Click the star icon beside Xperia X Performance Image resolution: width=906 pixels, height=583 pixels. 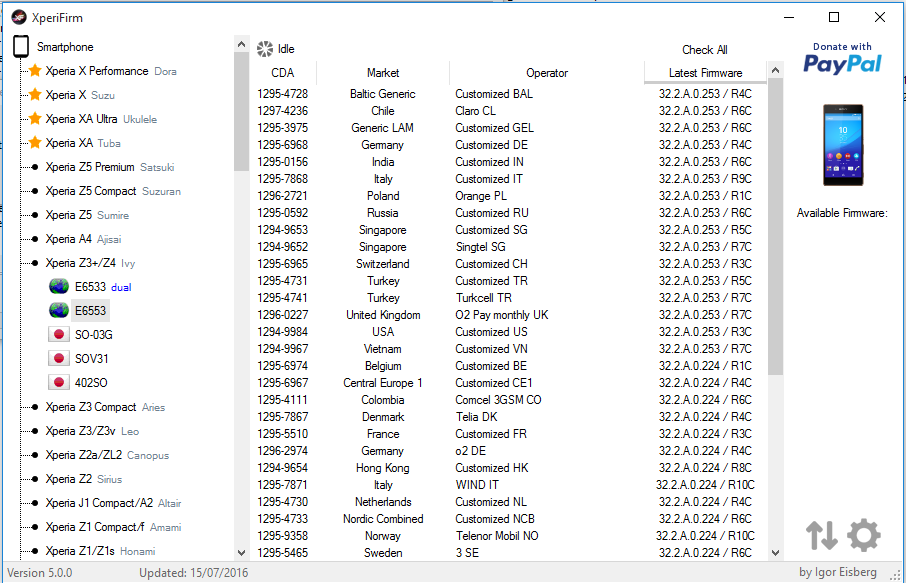(35, 70)
